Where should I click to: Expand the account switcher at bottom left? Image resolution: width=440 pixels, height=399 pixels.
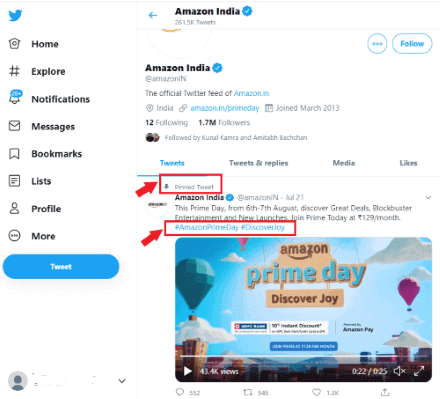click(x=122, y=381)
